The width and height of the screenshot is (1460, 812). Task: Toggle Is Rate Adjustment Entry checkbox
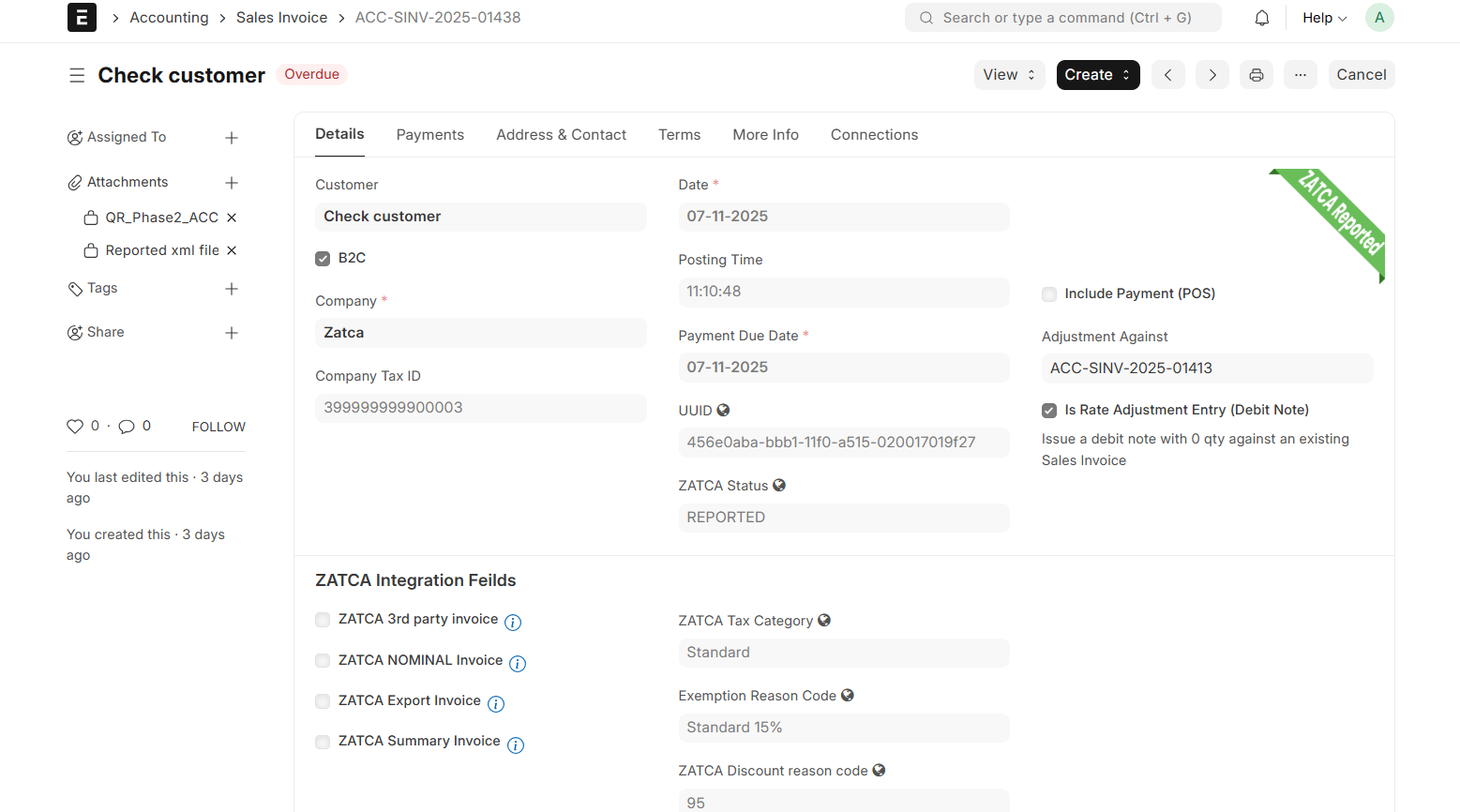click(x=1049, y=411)
